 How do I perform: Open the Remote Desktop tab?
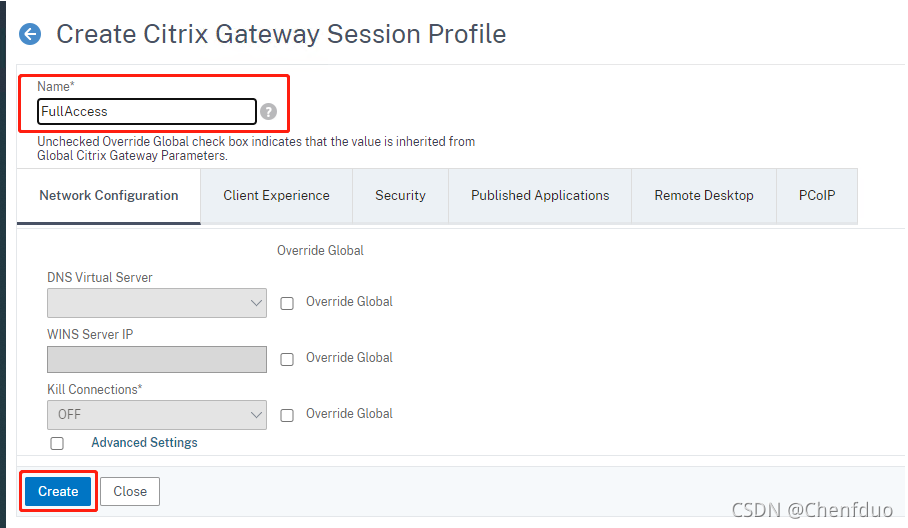tap(704, 196)
